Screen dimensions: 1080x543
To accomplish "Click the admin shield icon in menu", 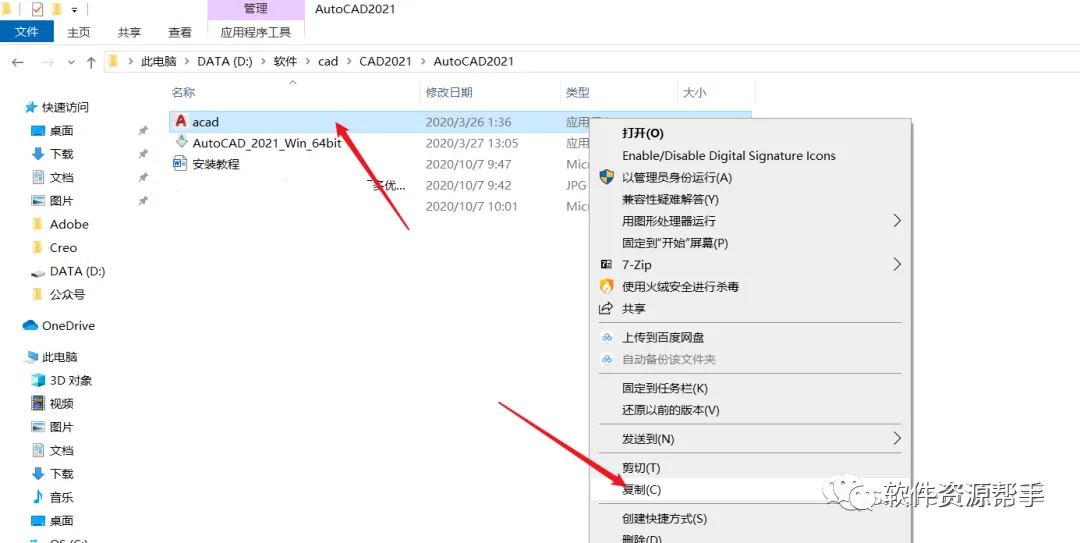I will pyautogui.click(x=606, y=177).
